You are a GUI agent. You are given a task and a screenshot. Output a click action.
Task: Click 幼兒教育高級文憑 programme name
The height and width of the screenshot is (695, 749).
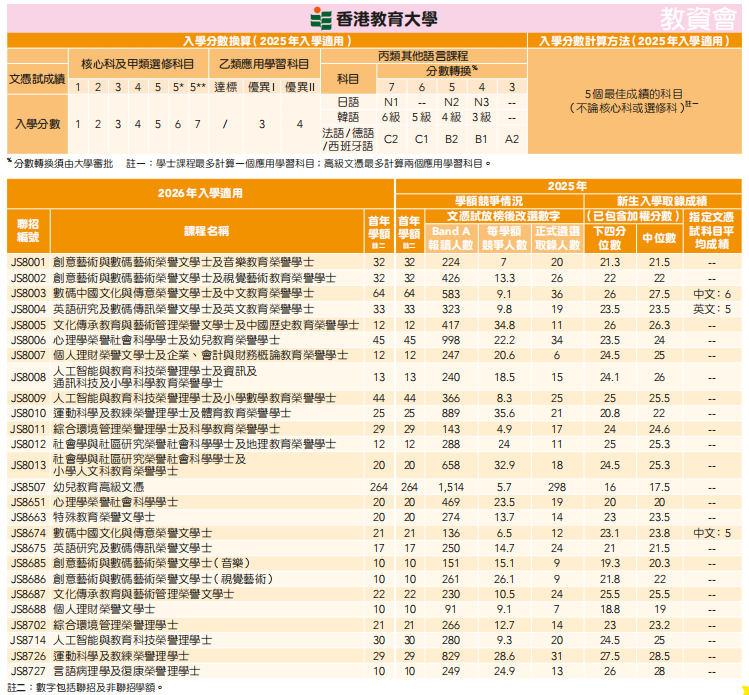click(x=98, y=487)
